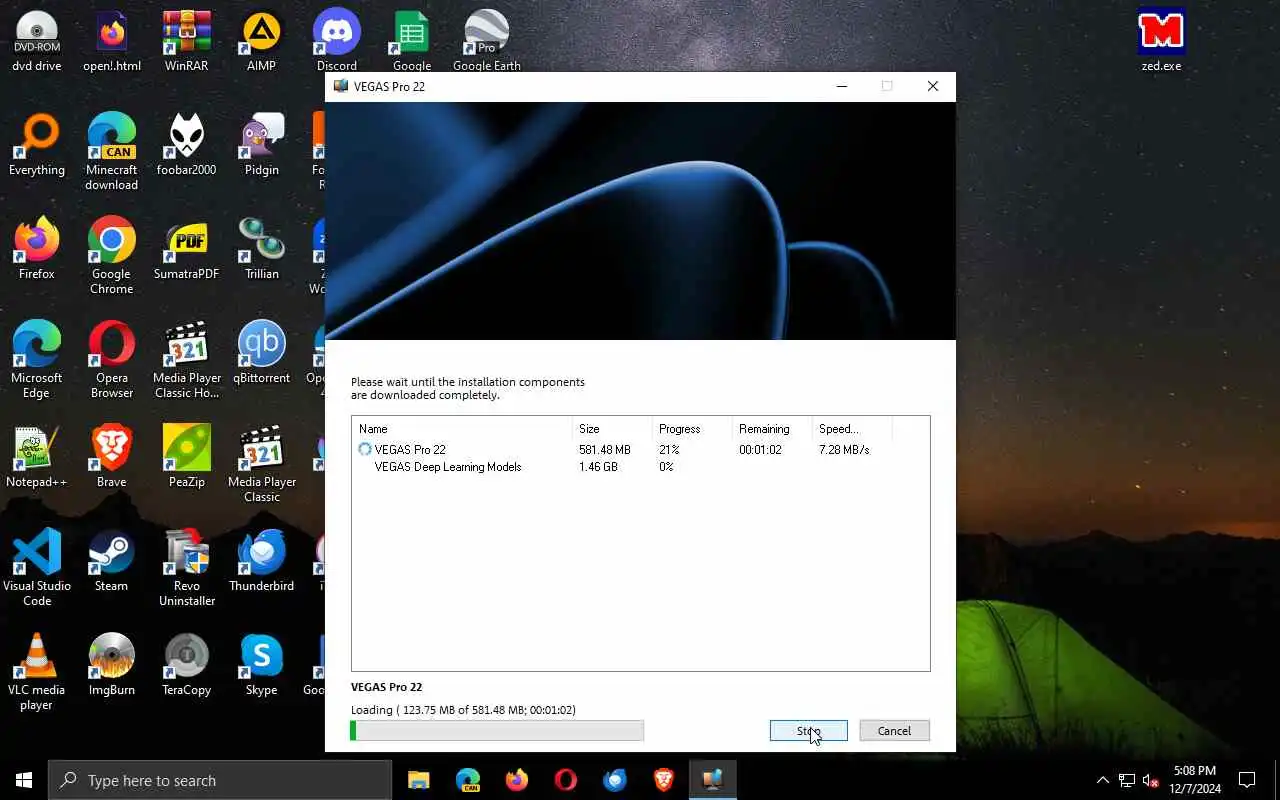The width and height of the screenshot is (1280, 800).
Task: Select the Opera Browser desktop shortcut
Action: [112, 360]
